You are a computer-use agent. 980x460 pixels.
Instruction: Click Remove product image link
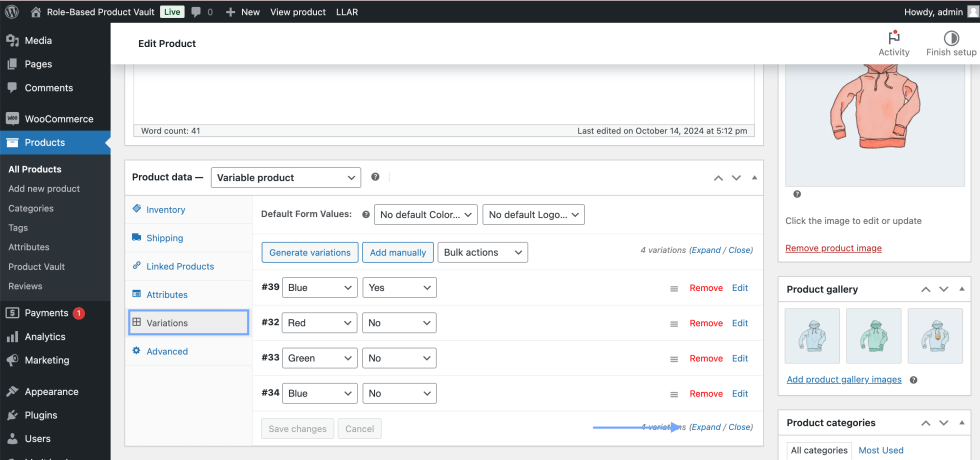(833, 248)
